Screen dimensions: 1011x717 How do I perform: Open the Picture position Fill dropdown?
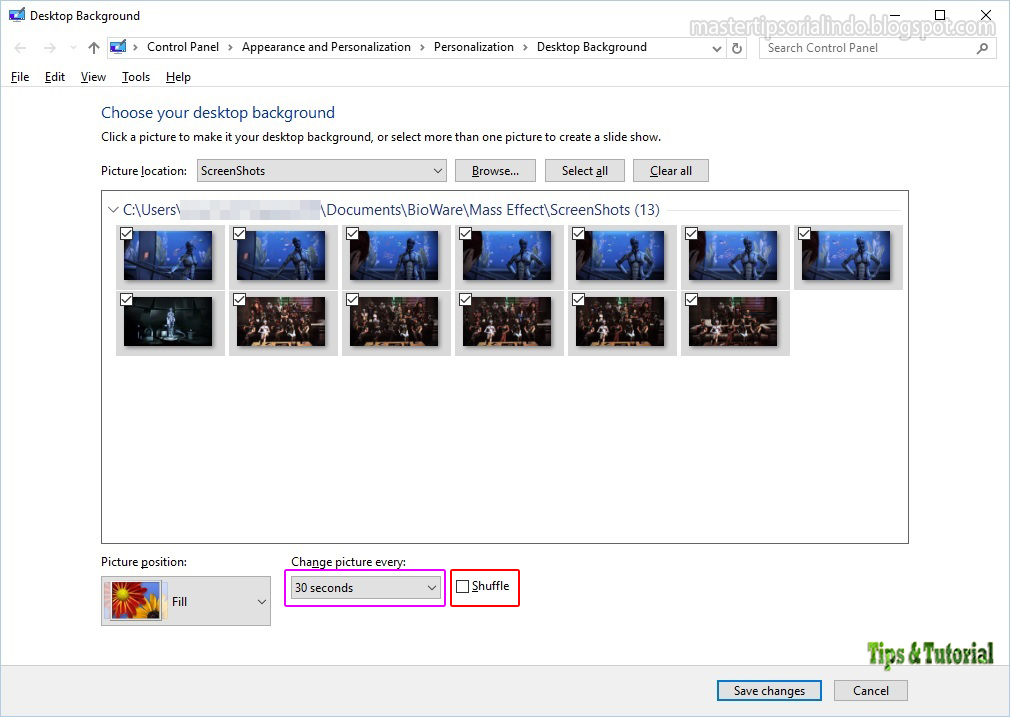pos(186,601)
